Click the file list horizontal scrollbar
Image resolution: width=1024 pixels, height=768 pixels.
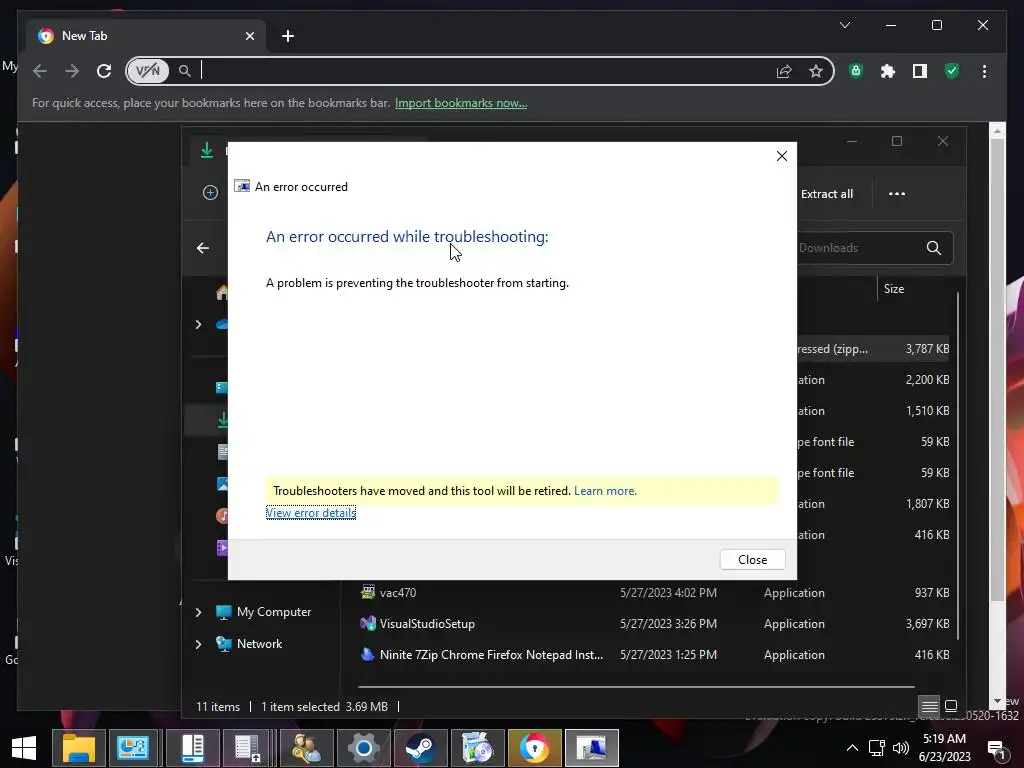click(636, 687)
